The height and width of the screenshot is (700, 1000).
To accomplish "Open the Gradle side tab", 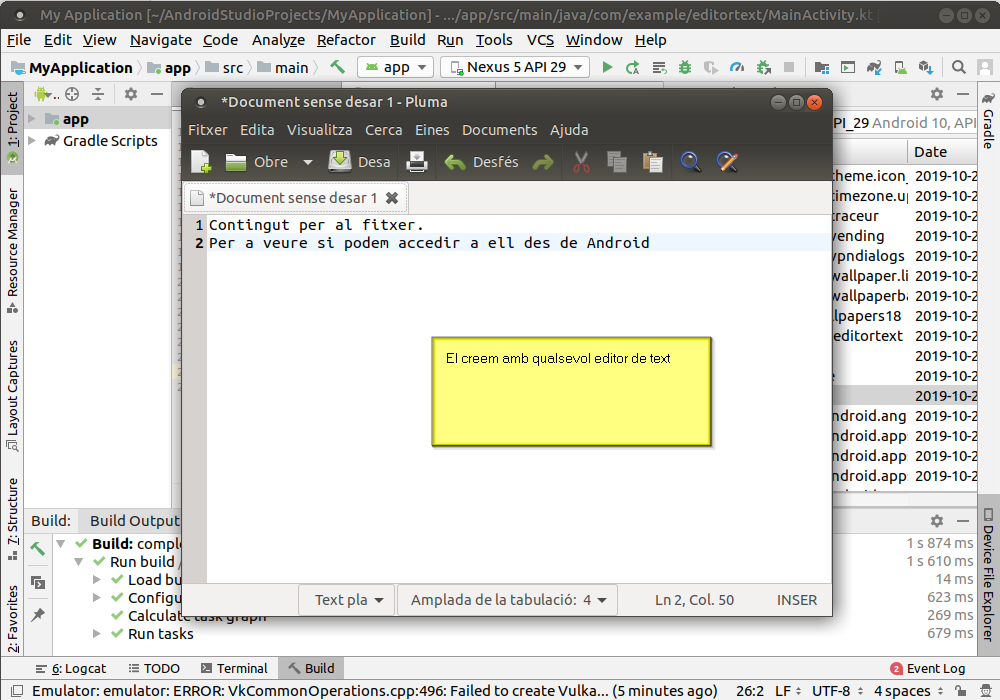I will (988, 120).
